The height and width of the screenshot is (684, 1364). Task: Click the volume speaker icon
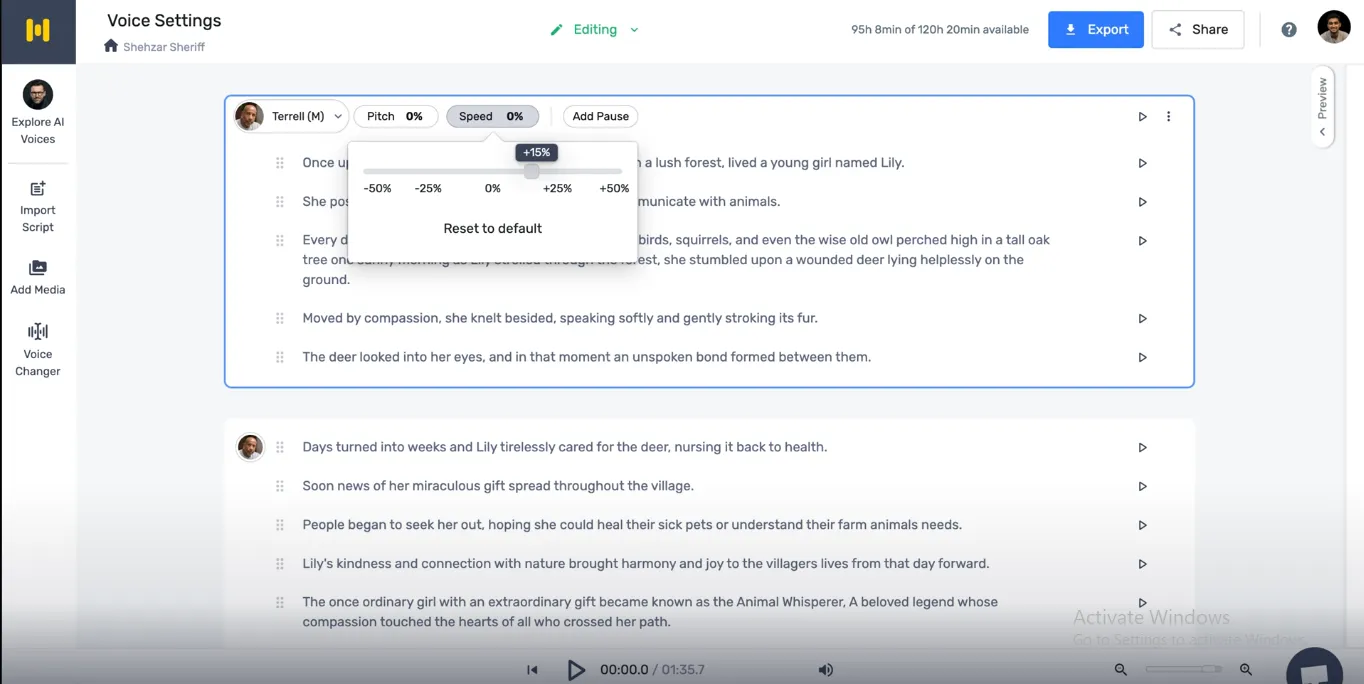pos(825,670)
